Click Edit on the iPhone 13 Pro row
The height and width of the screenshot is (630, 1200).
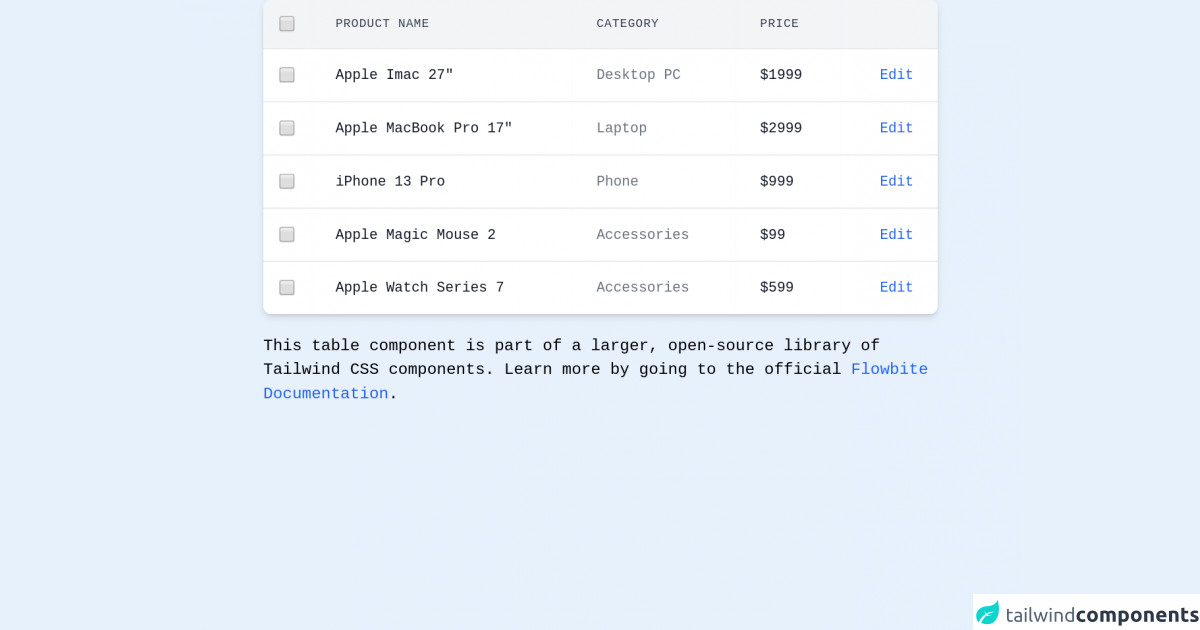[896, 181]
